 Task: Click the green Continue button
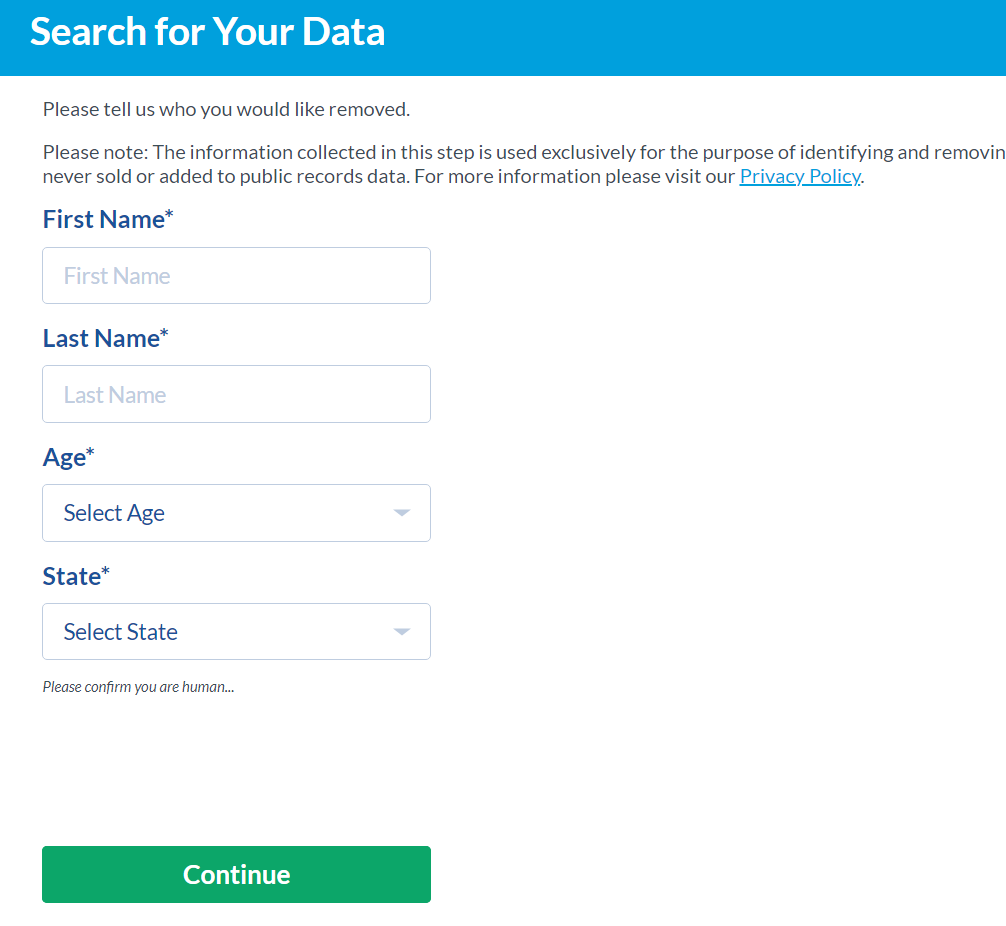tap(236, 874)
